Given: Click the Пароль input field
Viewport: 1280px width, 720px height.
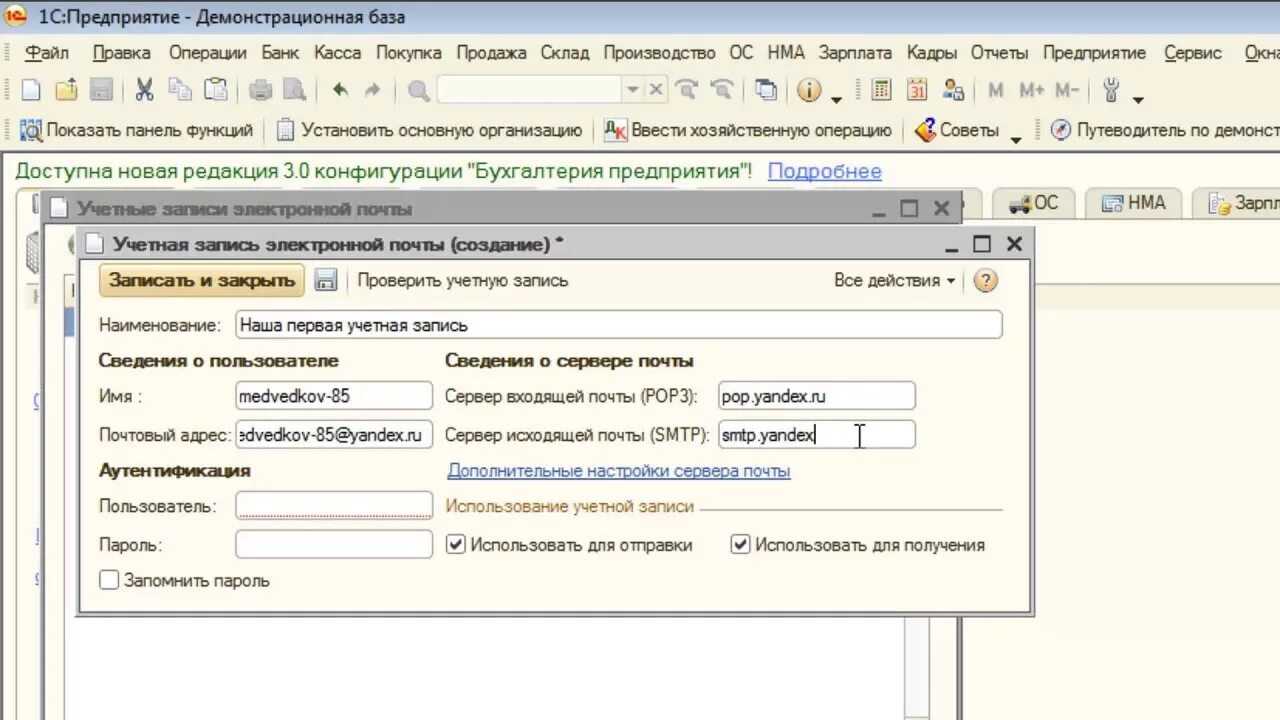Looking at the screenshot, I should tap(334, 545).
